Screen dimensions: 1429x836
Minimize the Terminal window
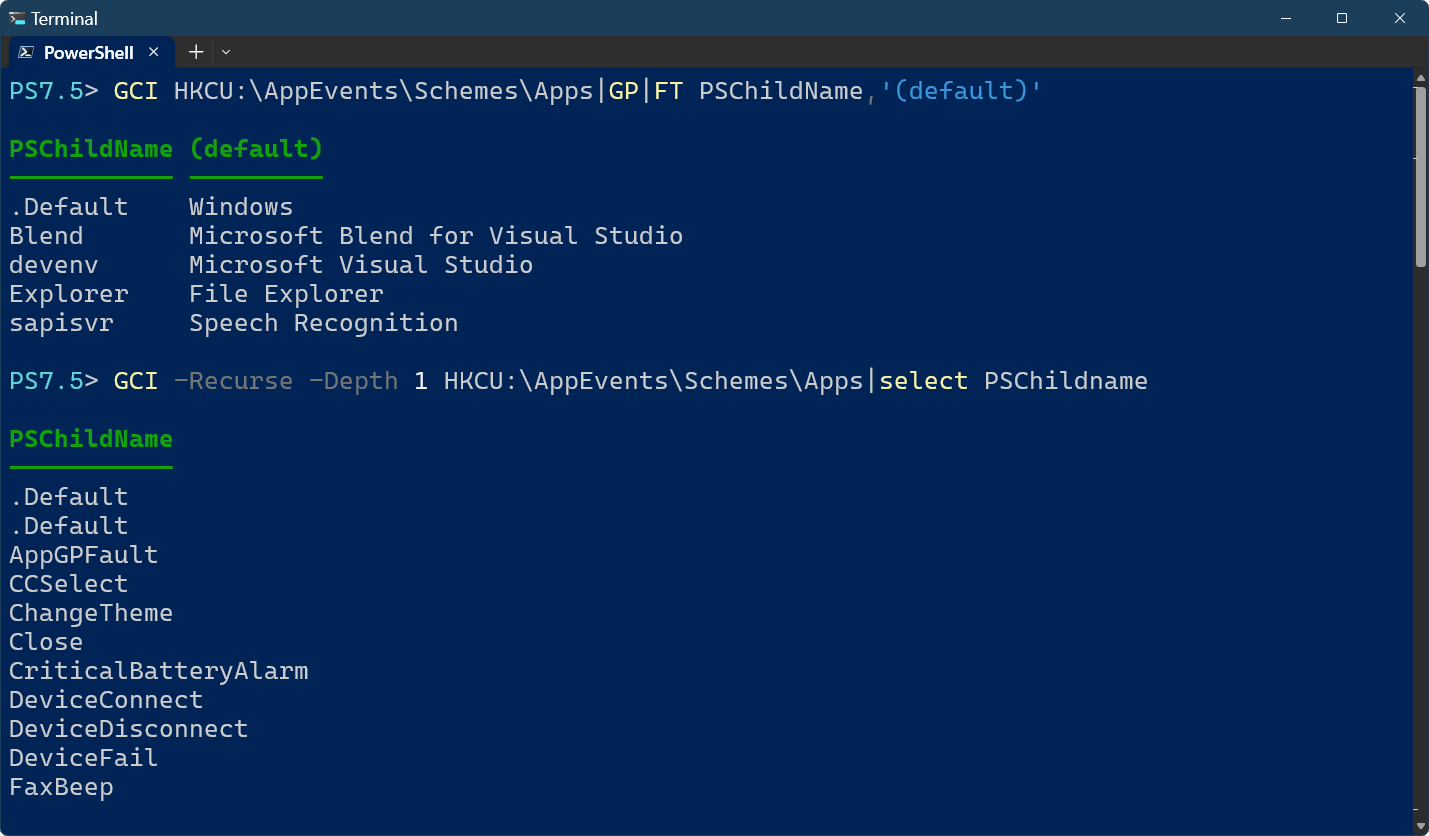[x=1285, y=18]
